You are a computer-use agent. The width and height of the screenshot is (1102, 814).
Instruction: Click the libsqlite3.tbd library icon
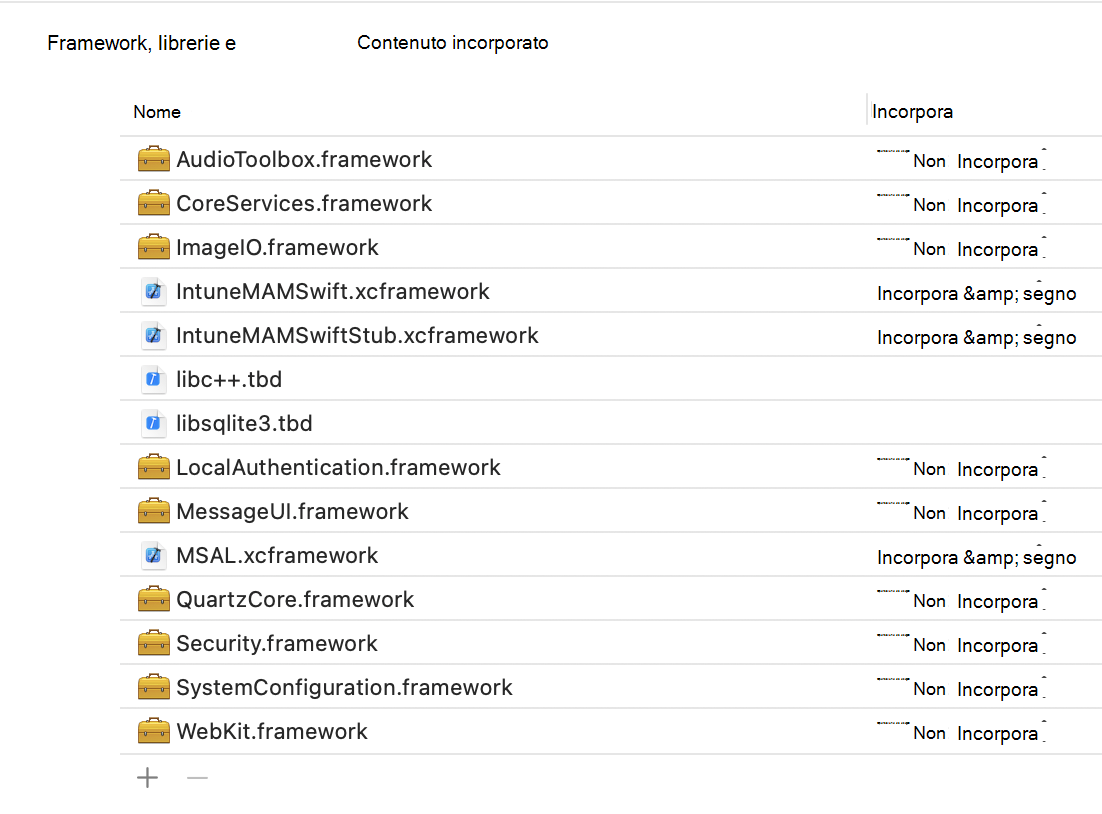[x=154, y=423]
